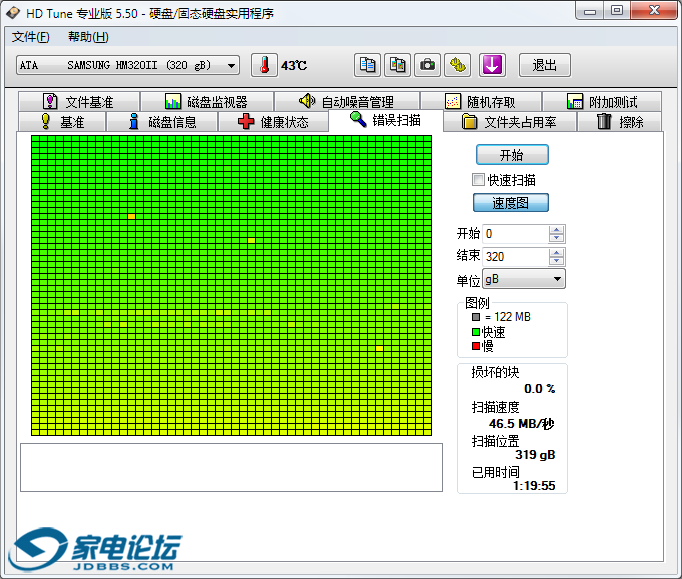Open the 文件基准 tab
This screenshot has width=682, height=579.
79,102
